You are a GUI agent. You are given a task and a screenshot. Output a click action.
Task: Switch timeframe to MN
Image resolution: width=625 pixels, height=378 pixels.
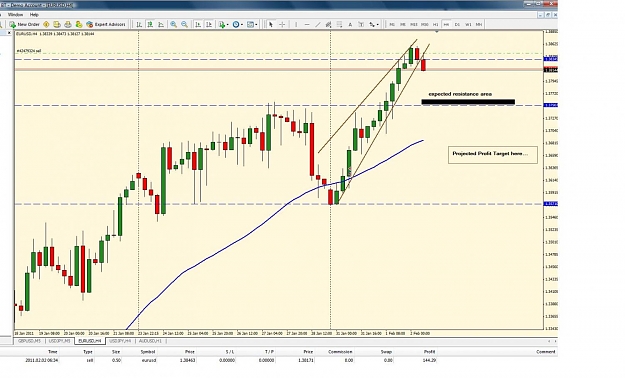click(x=479, y=24)
